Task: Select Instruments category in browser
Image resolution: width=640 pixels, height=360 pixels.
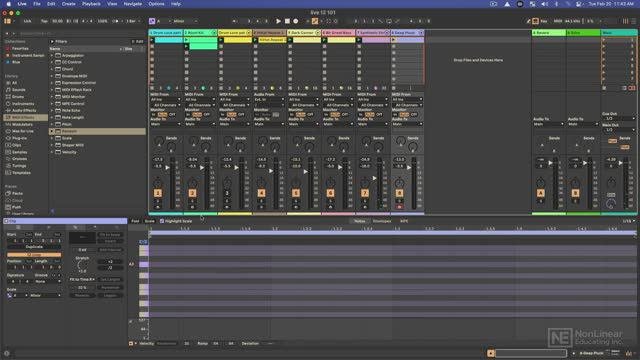Action: (23, 104)
